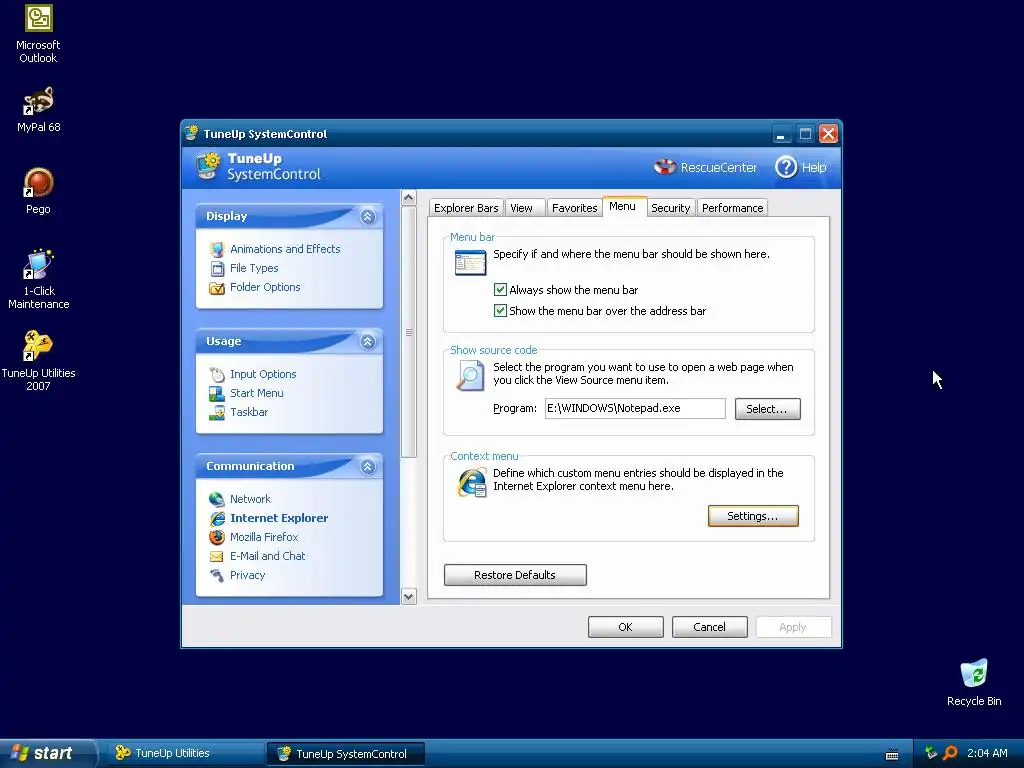Open the Windows Start menu
The height and width of the screenshot is (768, 1024).
point(47,753)
